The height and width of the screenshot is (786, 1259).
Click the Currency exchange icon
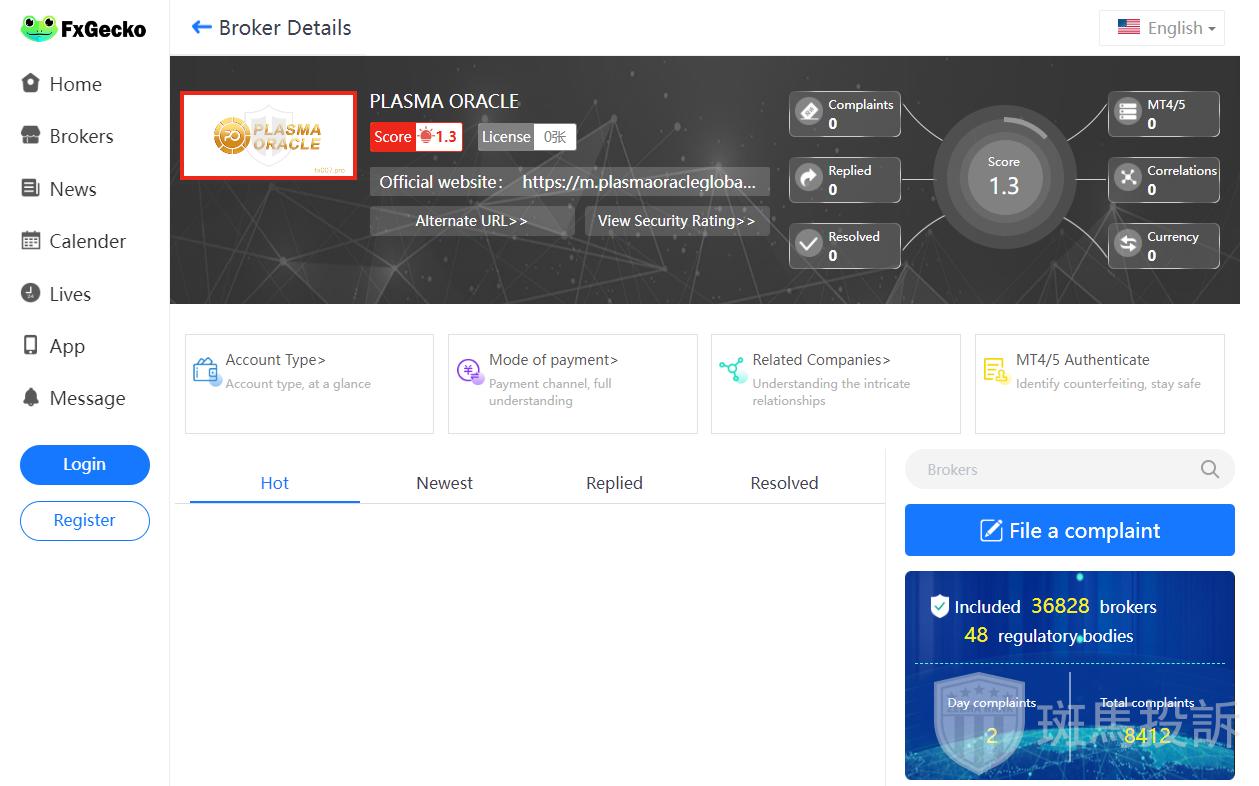click(1128, 244)
